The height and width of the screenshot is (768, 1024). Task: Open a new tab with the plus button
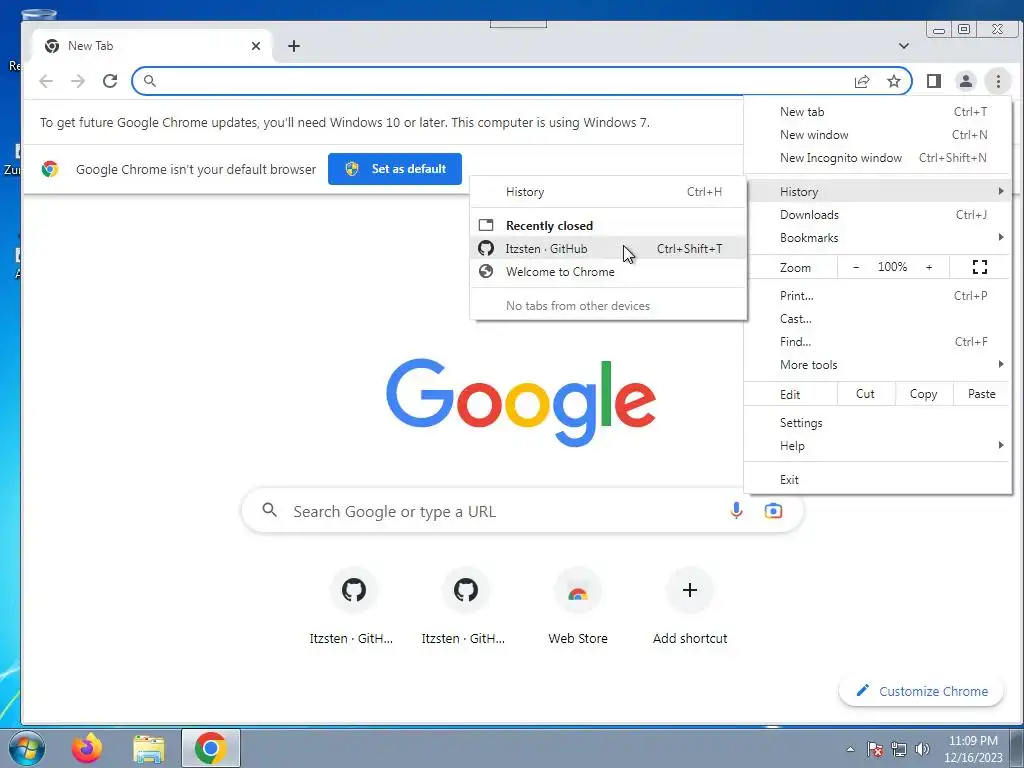click(x=294, y=46)
